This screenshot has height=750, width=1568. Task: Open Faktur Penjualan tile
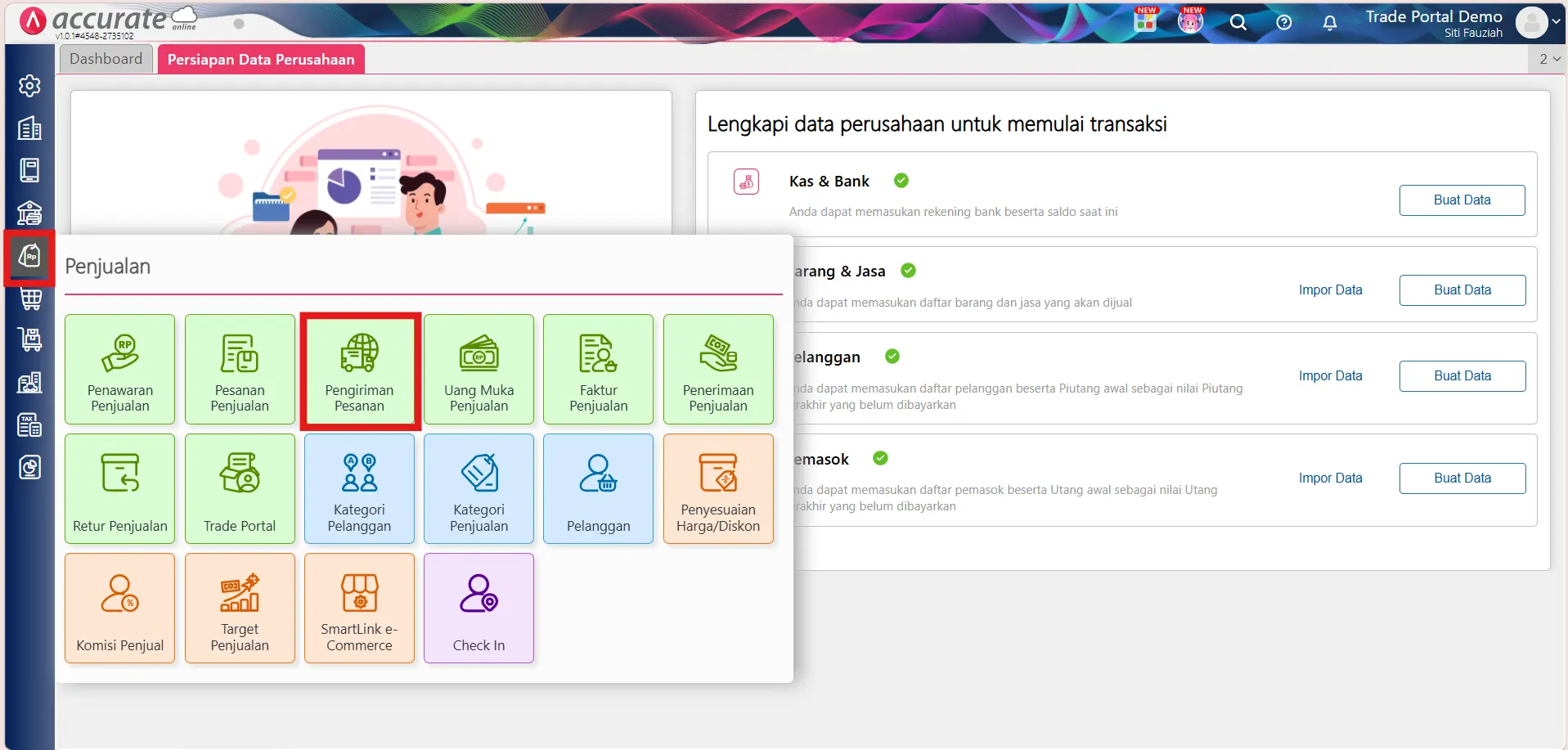[598, 370]
